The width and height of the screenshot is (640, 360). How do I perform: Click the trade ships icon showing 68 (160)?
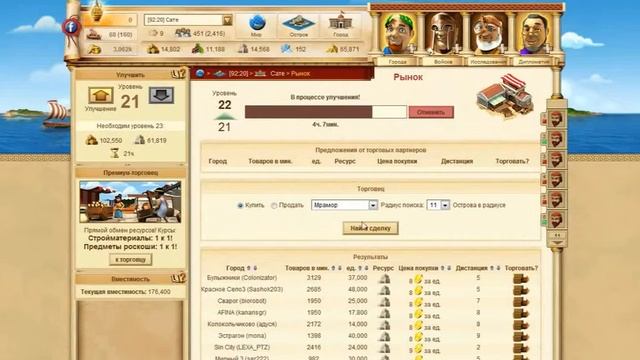pyautogui.click(x=94, y=35)
